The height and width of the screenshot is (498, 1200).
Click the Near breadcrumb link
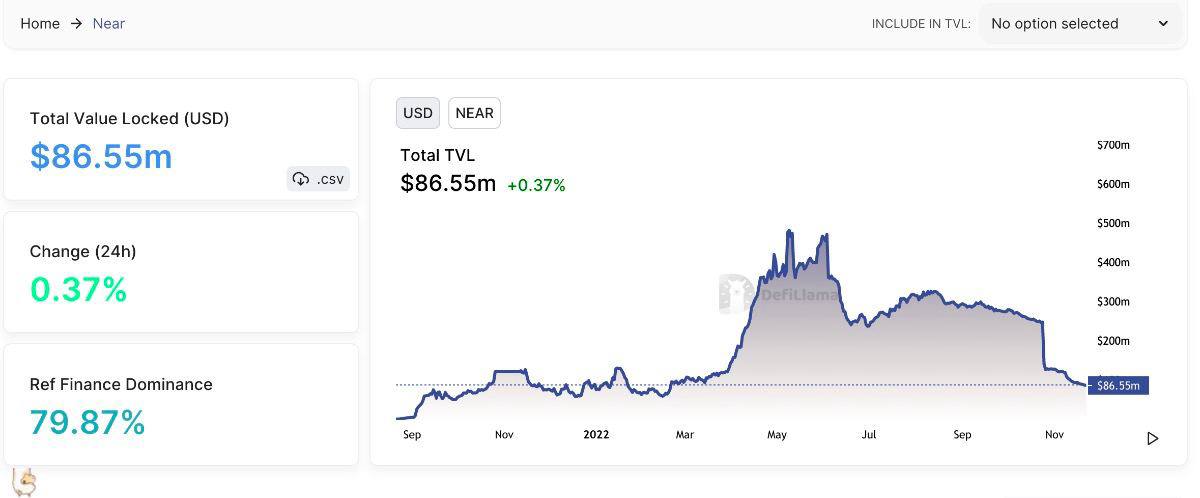pyautogui.click(x=109, y=23)
